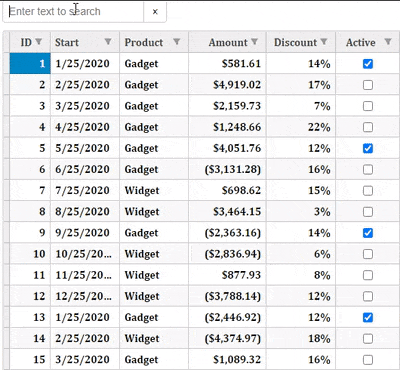Check Active checkbox in row 12
Image resolution: width=400 pixels, height=370 pixels.
click(x=368, y=296)
